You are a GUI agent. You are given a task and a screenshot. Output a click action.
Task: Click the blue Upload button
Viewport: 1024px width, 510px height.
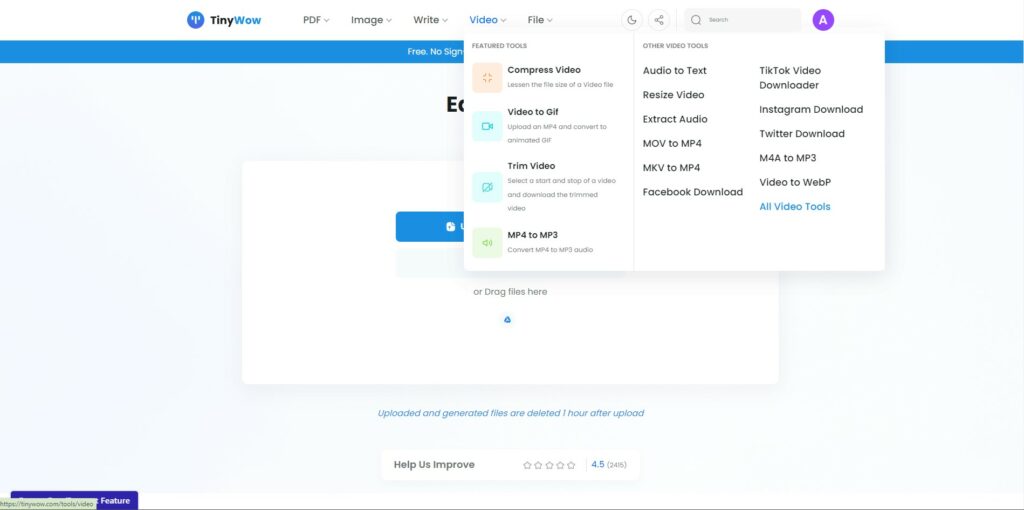coord(430,227)
